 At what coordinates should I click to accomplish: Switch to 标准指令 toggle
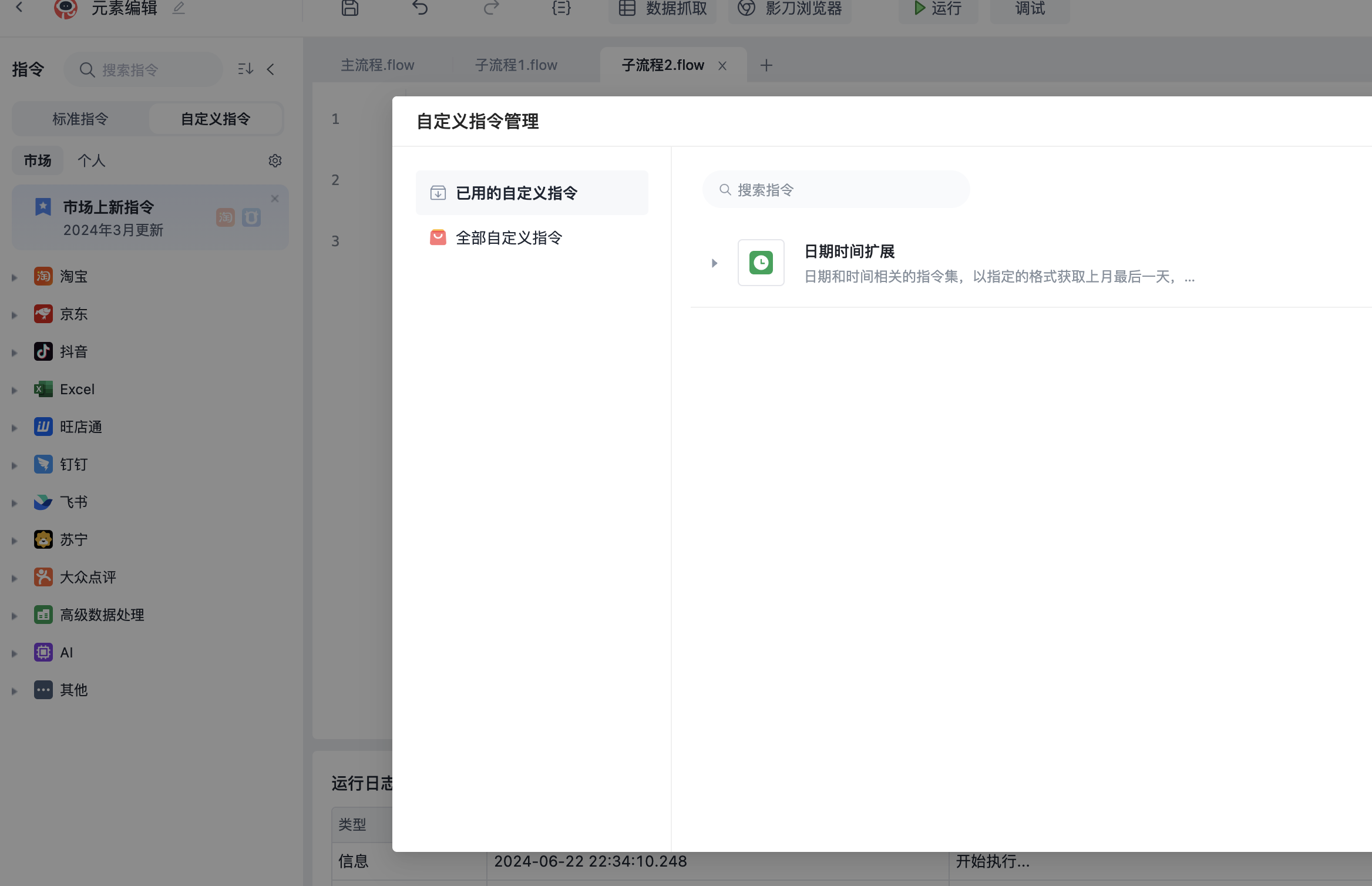click(x=80, y=119)
